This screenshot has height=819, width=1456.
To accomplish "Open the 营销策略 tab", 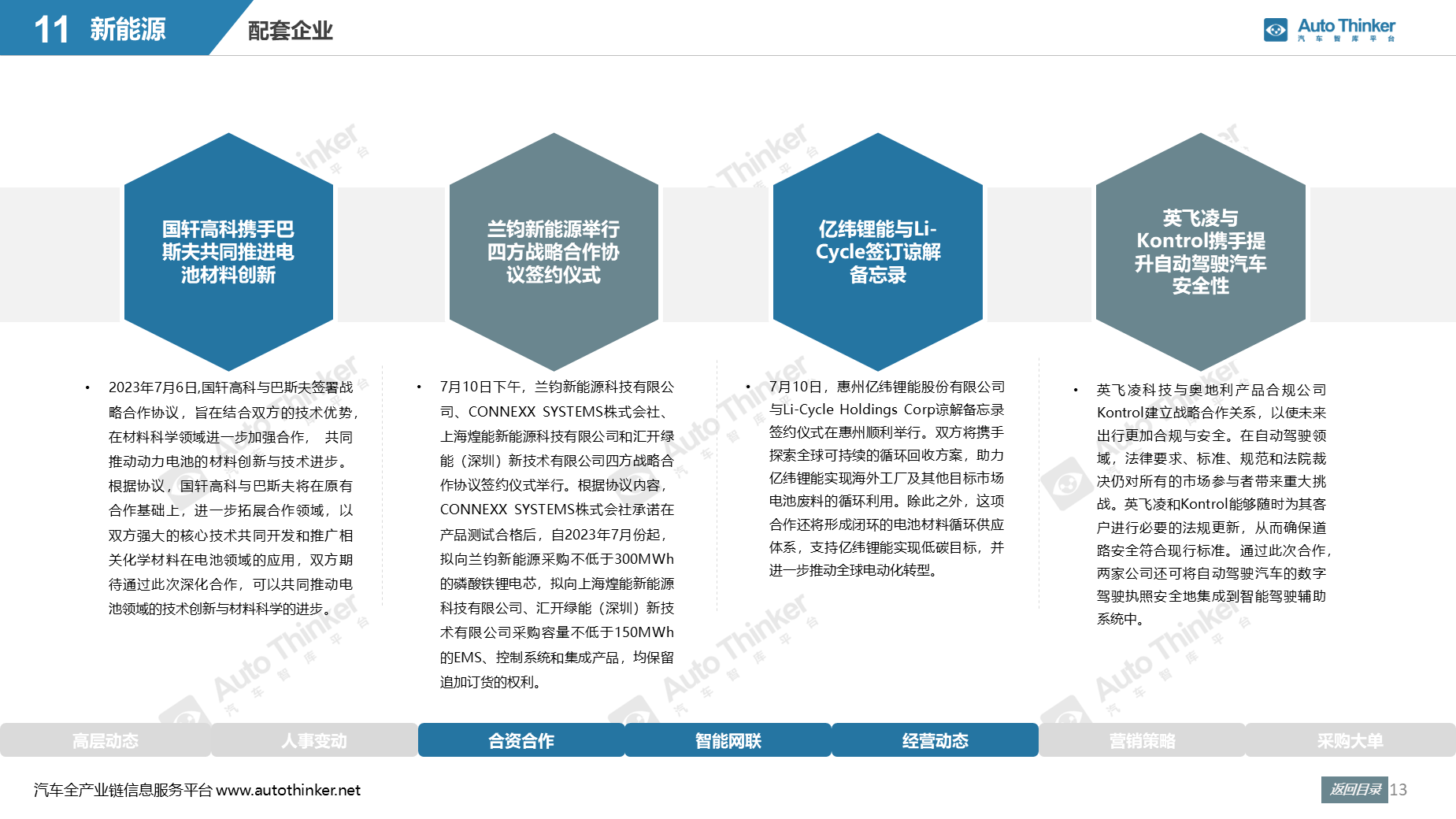I will [1143, 740].
